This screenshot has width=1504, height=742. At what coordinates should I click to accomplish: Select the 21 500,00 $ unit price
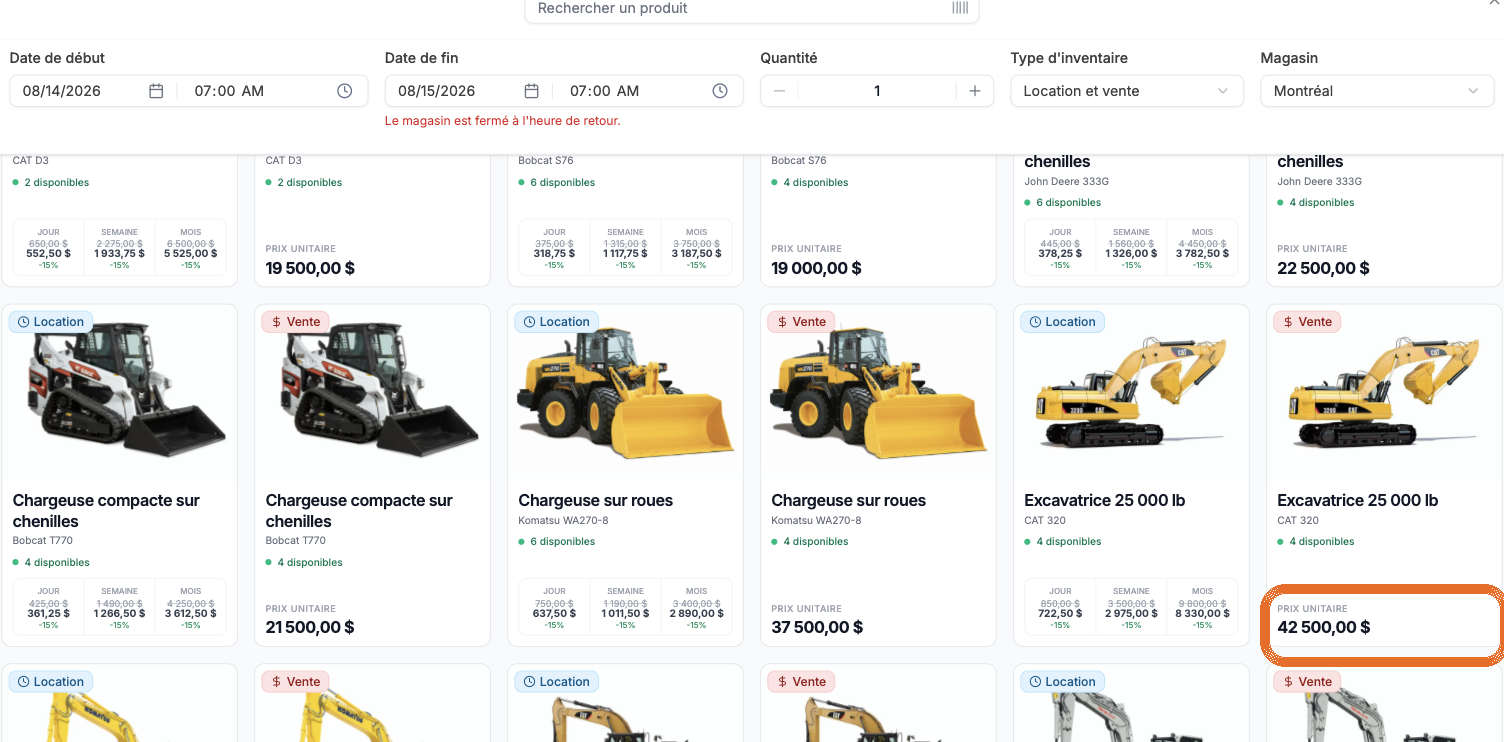(x=310, y=627)
